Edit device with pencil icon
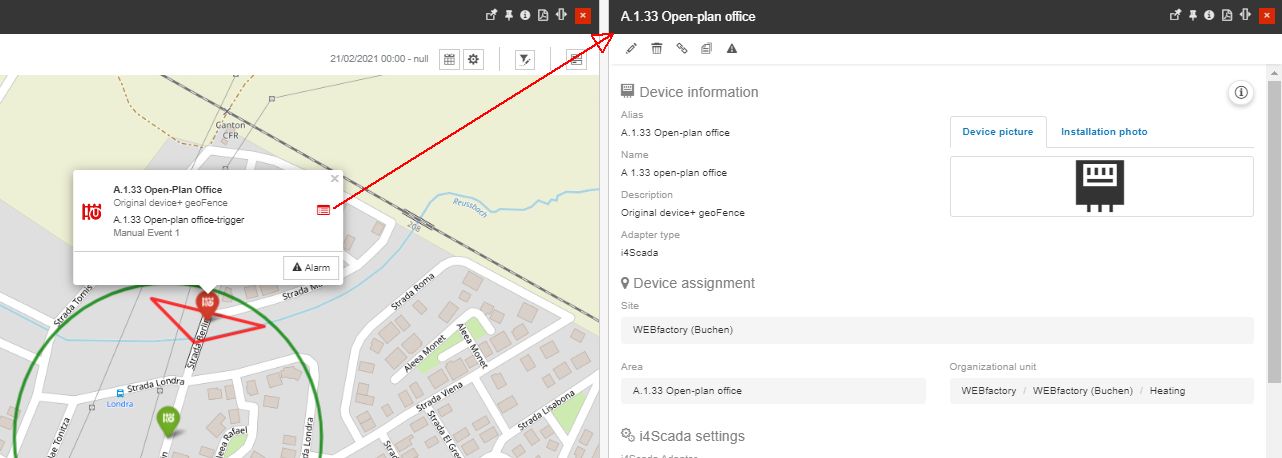 pyautogui.click(x=631, y=48)
